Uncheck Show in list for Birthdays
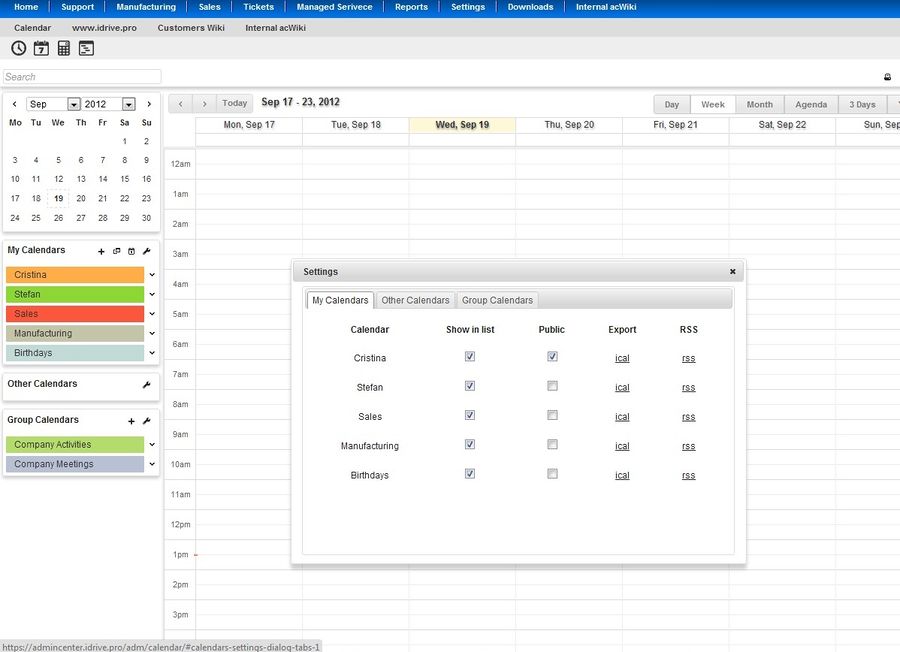900x652 pixels. tap(470, 474)
